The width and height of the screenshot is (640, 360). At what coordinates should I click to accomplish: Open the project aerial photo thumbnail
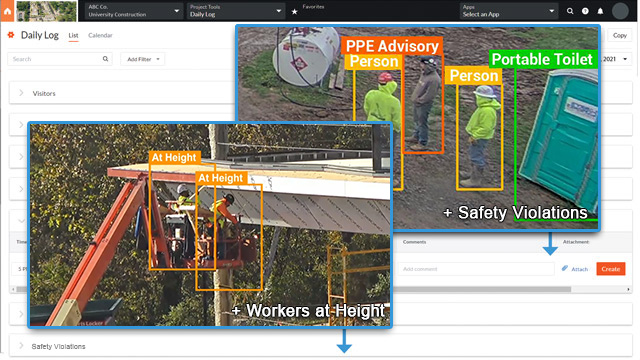click(x=46, y=11)
